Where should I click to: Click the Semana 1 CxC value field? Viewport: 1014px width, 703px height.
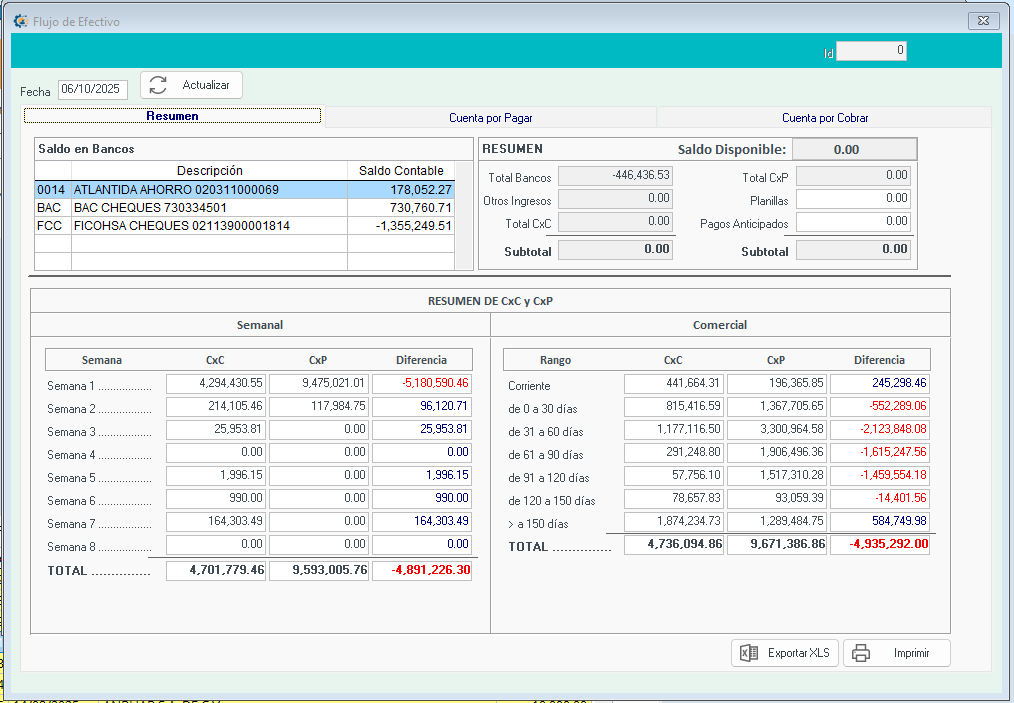click(x=216, y=383)
